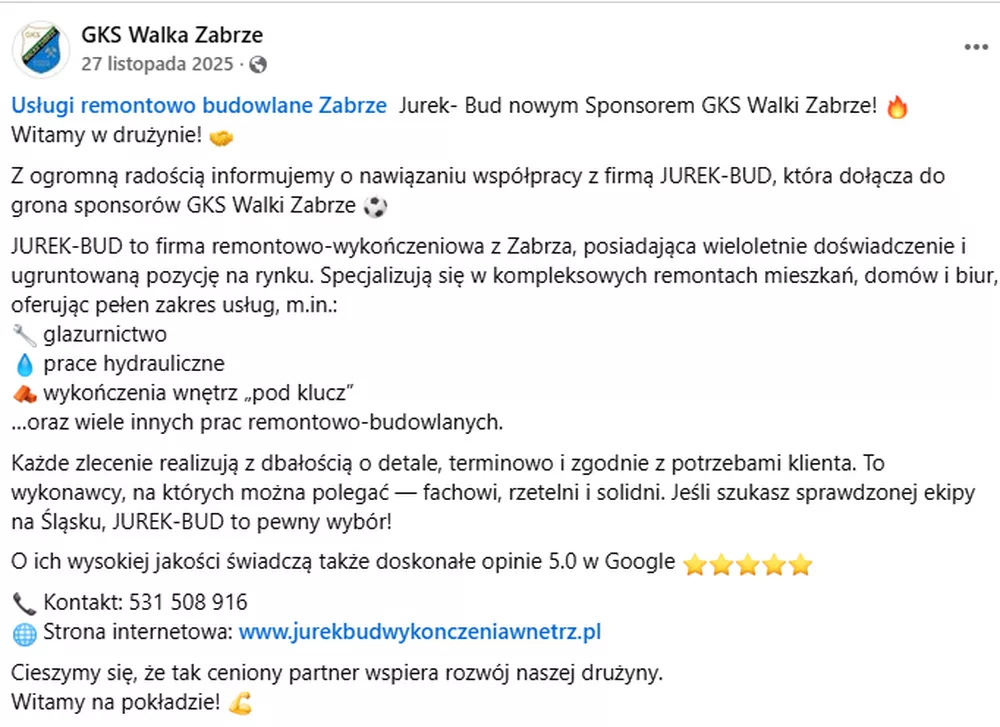Click the water droplet emoji beside prace hydrauliczne
Screen dimensions: 1000x727
click(x=24, y=363)
